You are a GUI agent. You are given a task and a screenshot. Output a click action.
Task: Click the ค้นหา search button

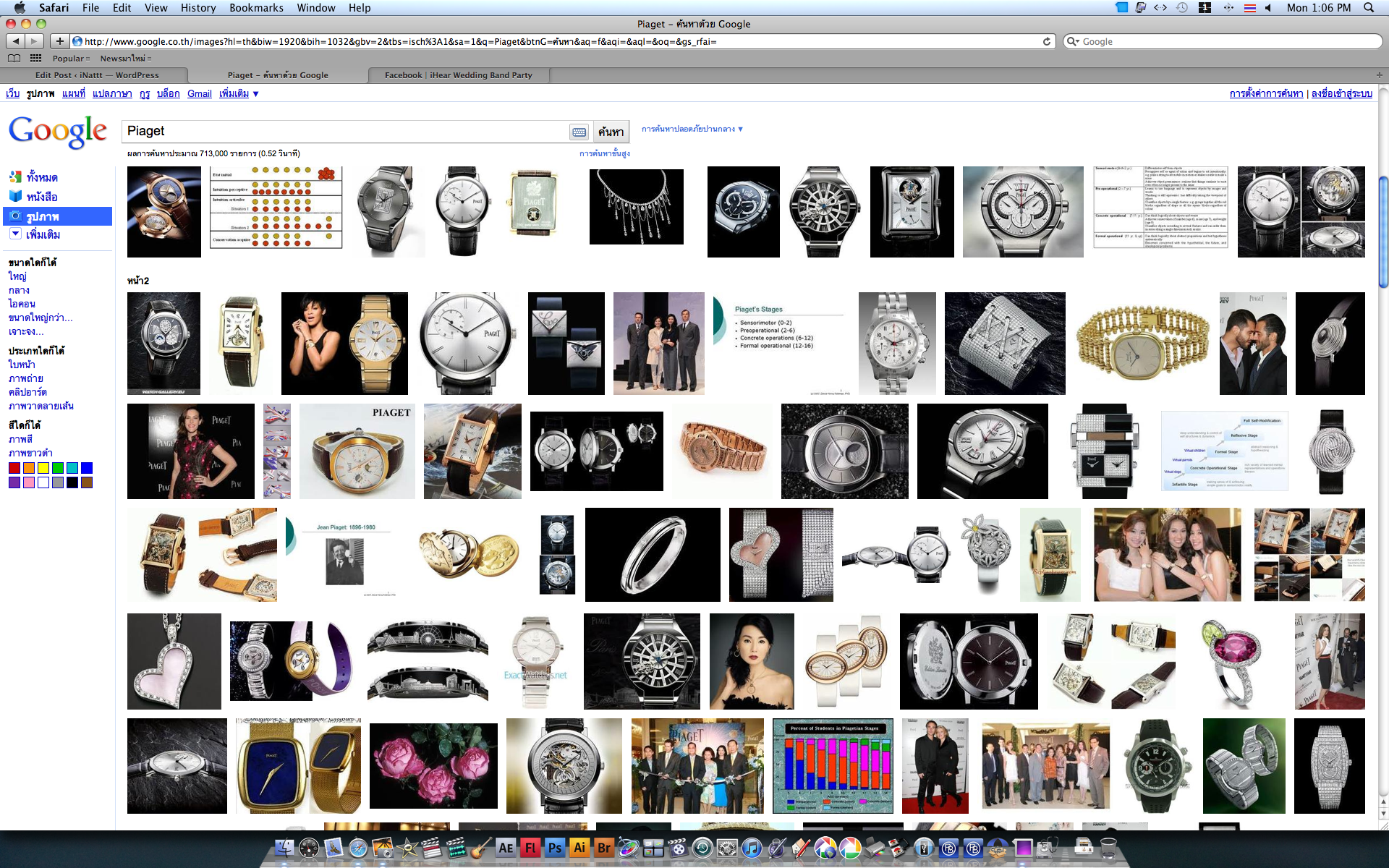[x=611, y=132]
